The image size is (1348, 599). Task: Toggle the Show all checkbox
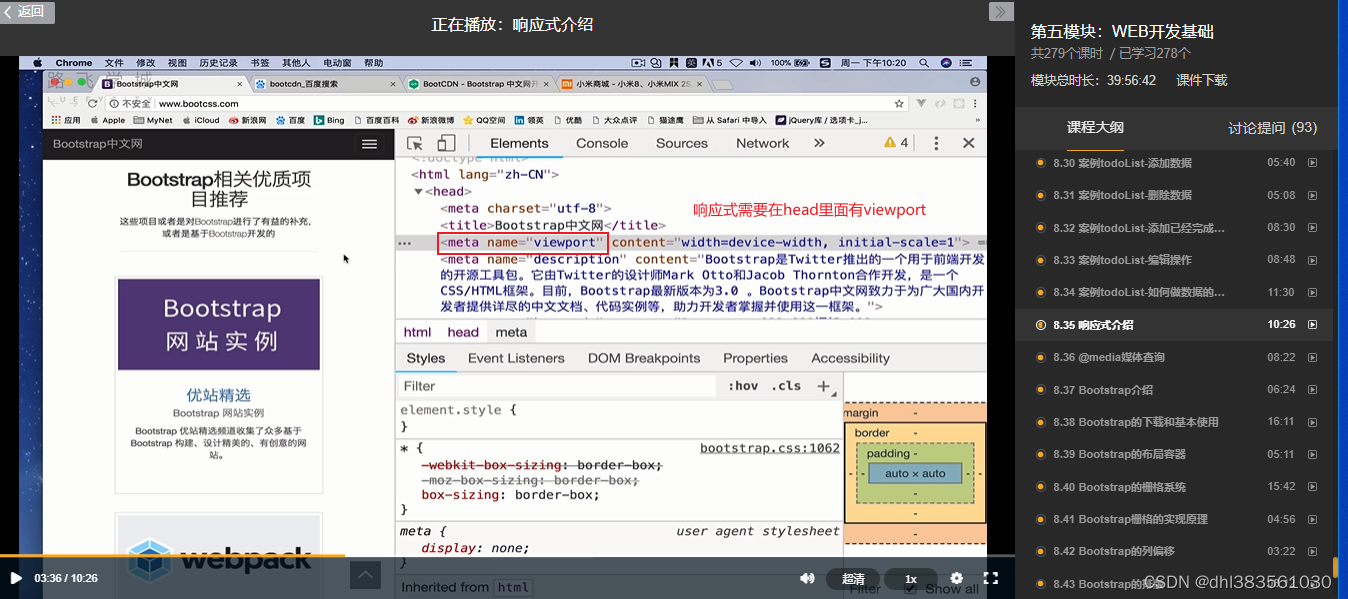(909, 588)
